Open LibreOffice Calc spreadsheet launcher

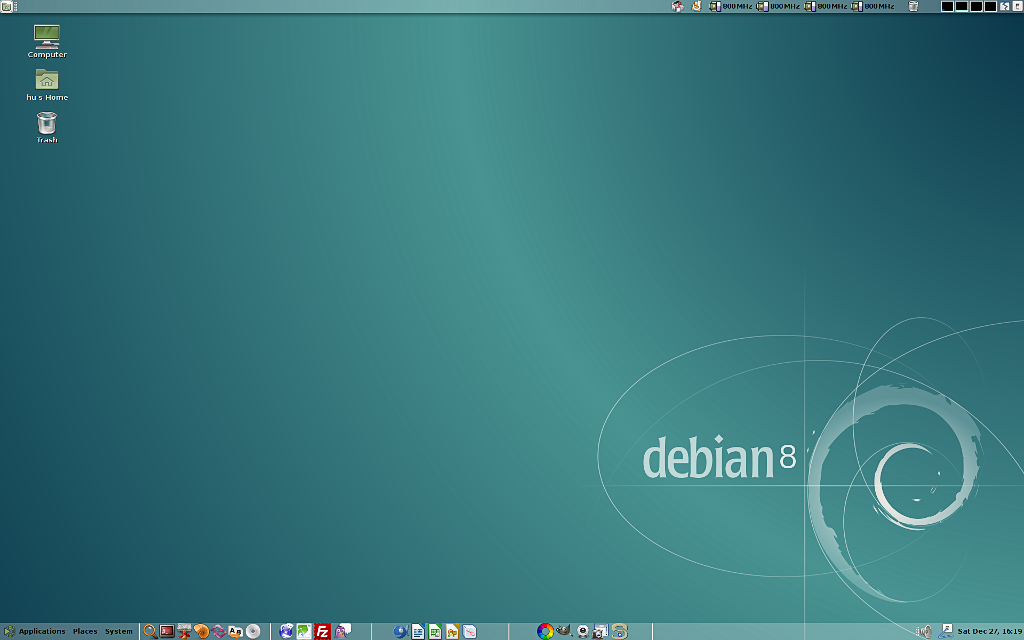tap(433, 631)
